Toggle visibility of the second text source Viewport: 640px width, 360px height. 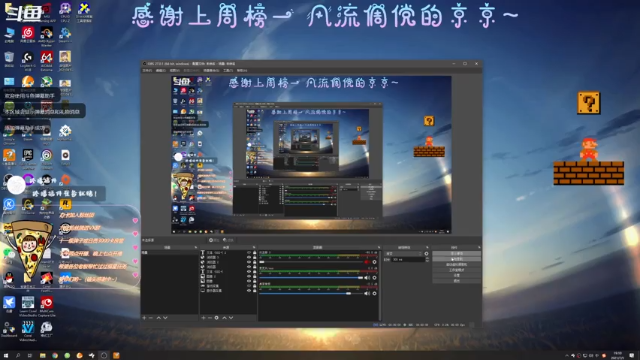(x=249, y=271)
